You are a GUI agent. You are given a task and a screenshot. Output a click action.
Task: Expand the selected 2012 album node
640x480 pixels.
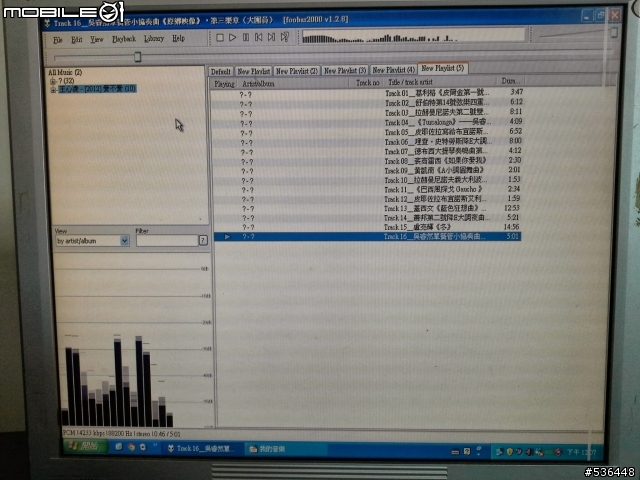coord(53,89)
